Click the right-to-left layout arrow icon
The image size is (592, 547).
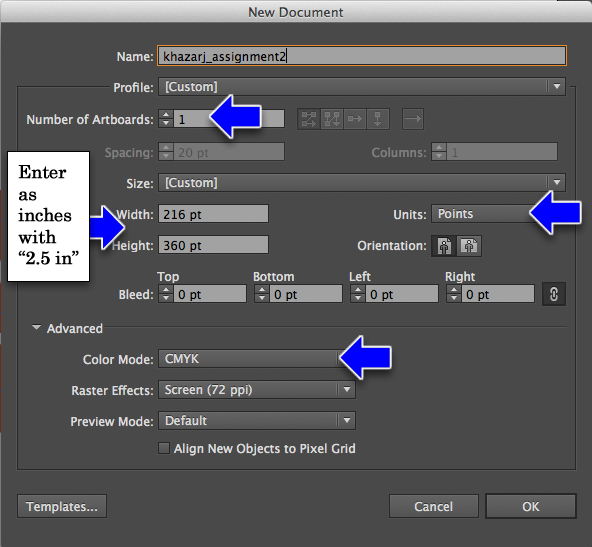pos(413,119)
